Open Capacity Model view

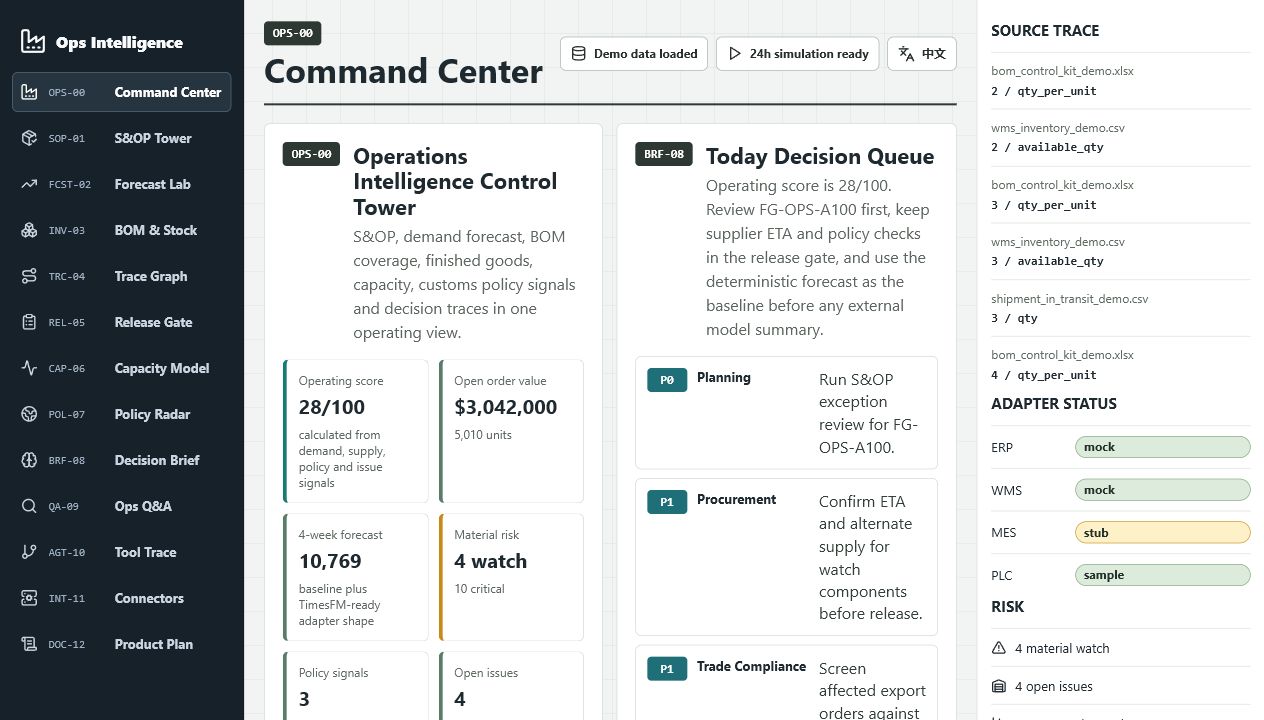pyautogui.click(x=122, y=368)
